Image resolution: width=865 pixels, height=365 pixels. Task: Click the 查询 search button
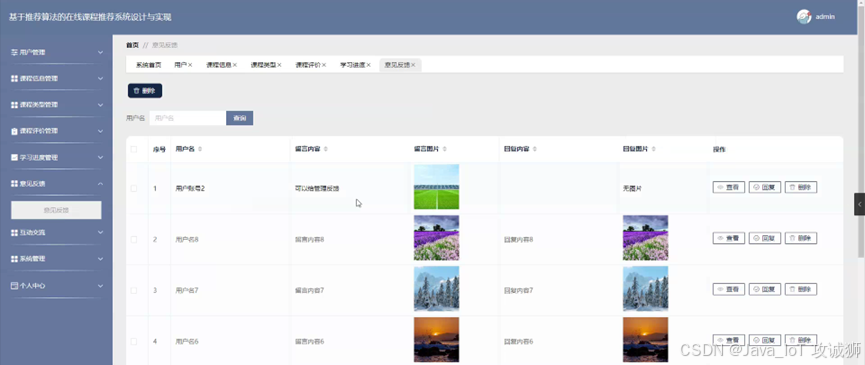239,118
